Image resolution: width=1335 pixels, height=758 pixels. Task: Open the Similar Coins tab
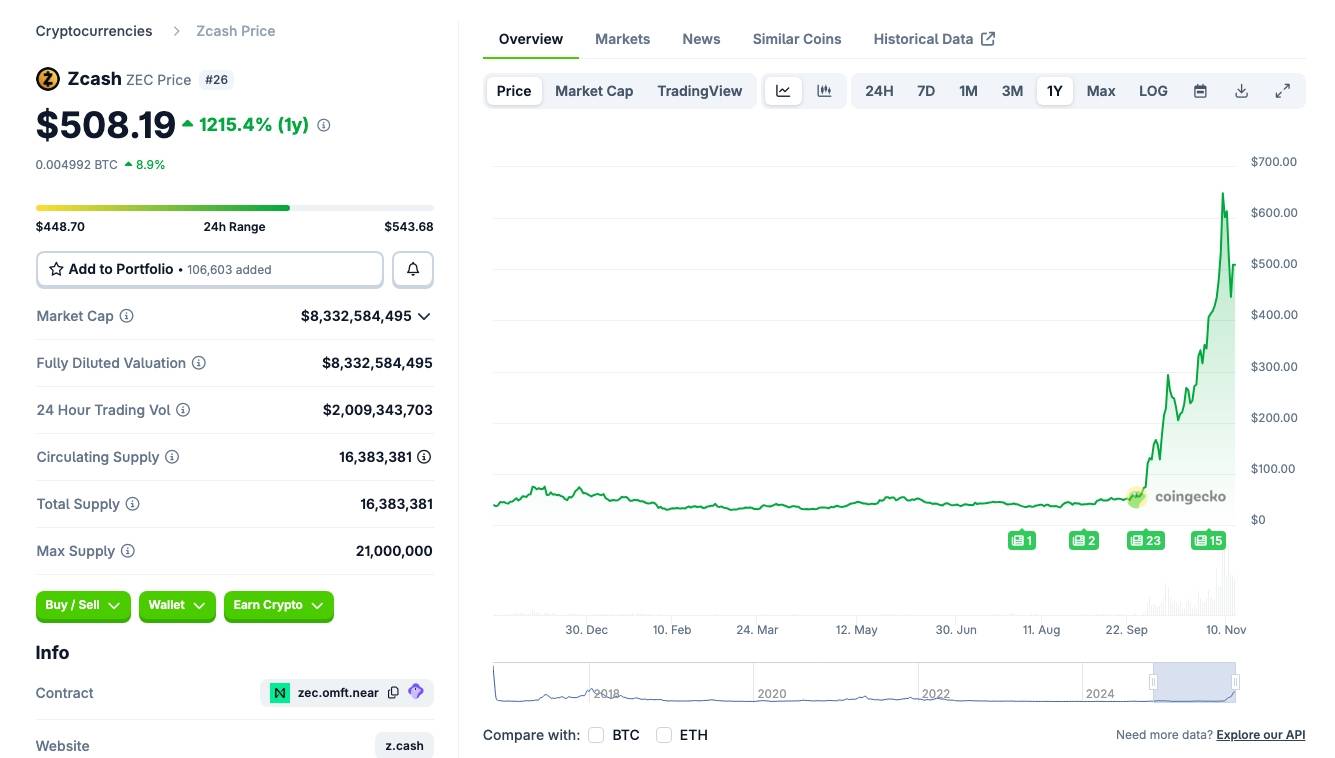click(x=796, y=39)
